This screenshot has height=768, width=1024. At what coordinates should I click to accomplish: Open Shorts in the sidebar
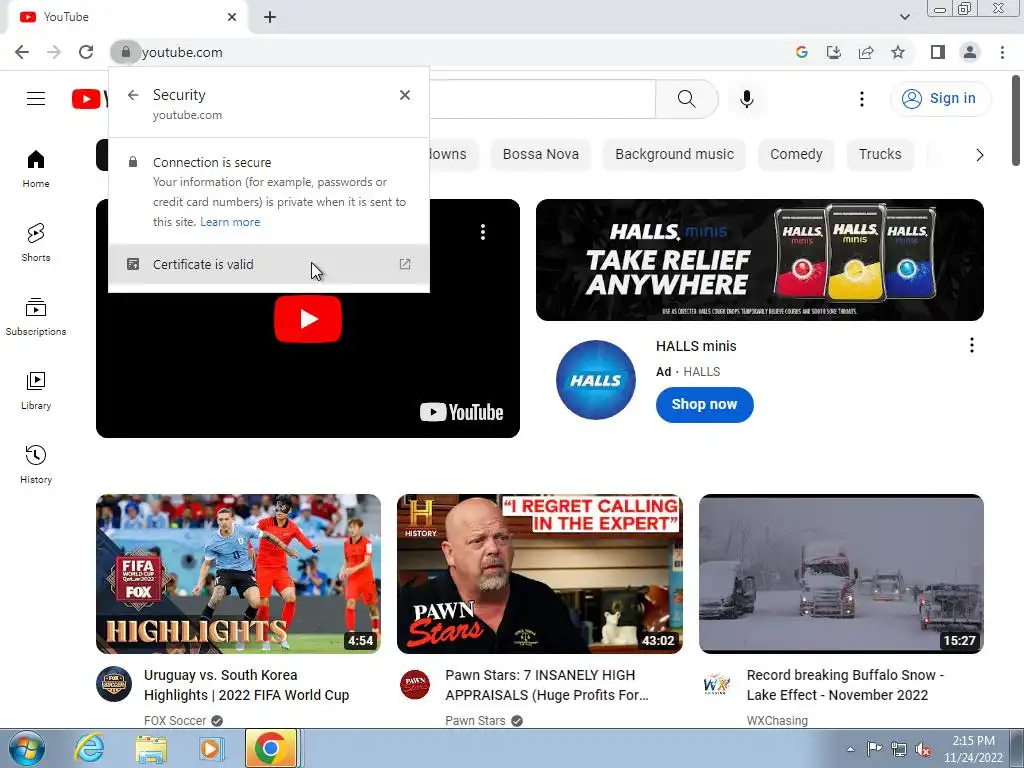[36, 242]
